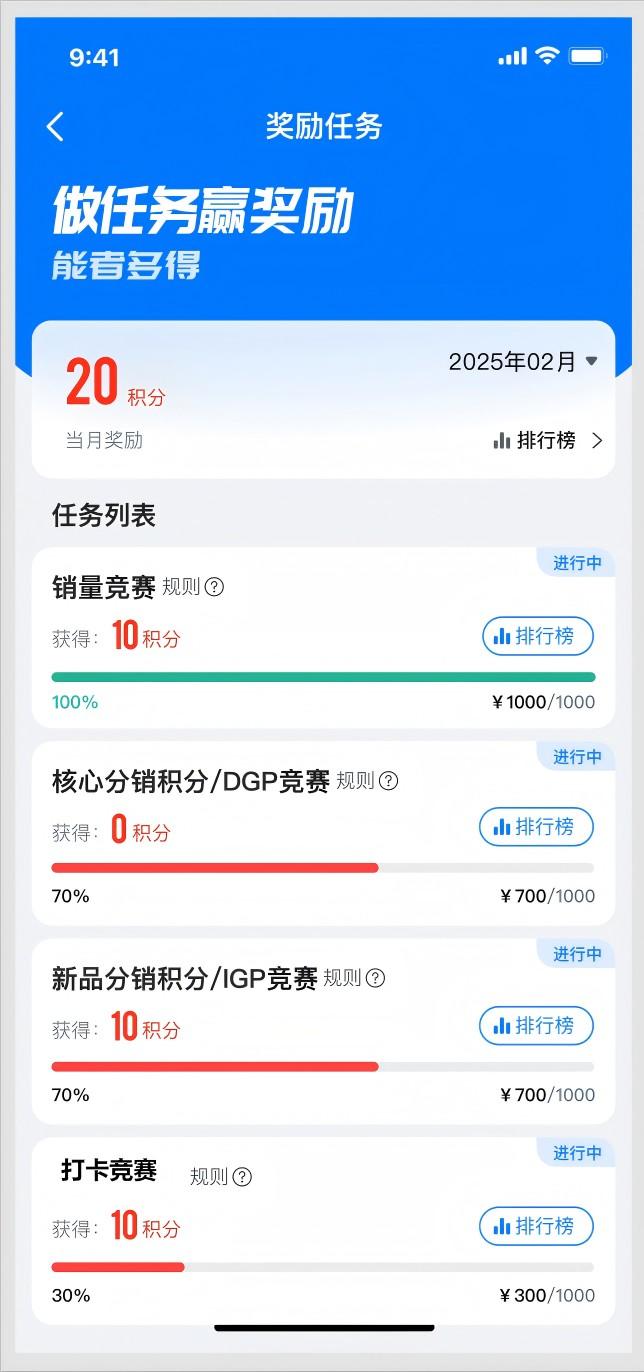The image size is (644, 1372).
Task: Tap the rules question mark next to 新品分销积分/IGP竞赛
Action: [373, 978]
